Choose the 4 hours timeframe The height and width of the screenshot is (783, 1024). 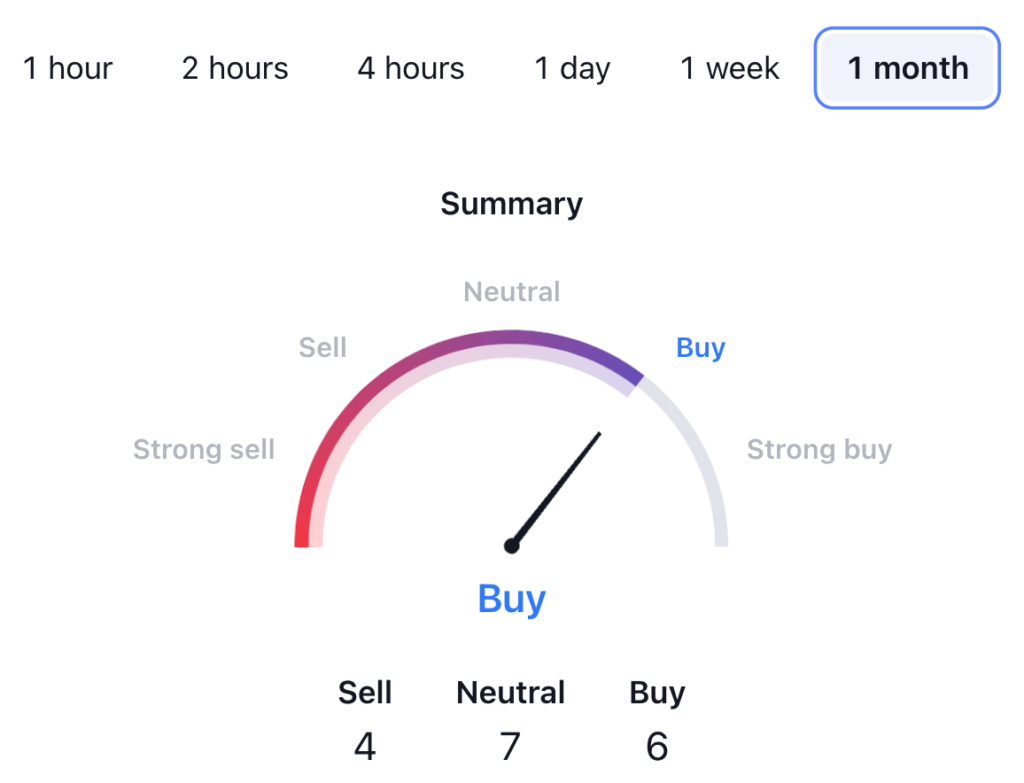411,68
